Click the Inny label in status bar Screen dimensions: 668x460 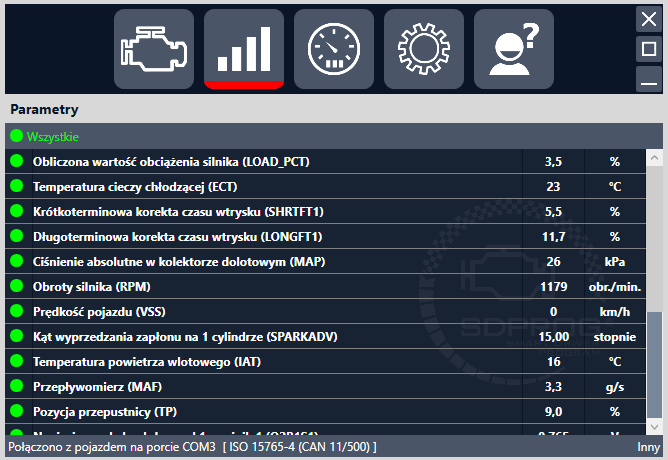click(x=647, y=446)
